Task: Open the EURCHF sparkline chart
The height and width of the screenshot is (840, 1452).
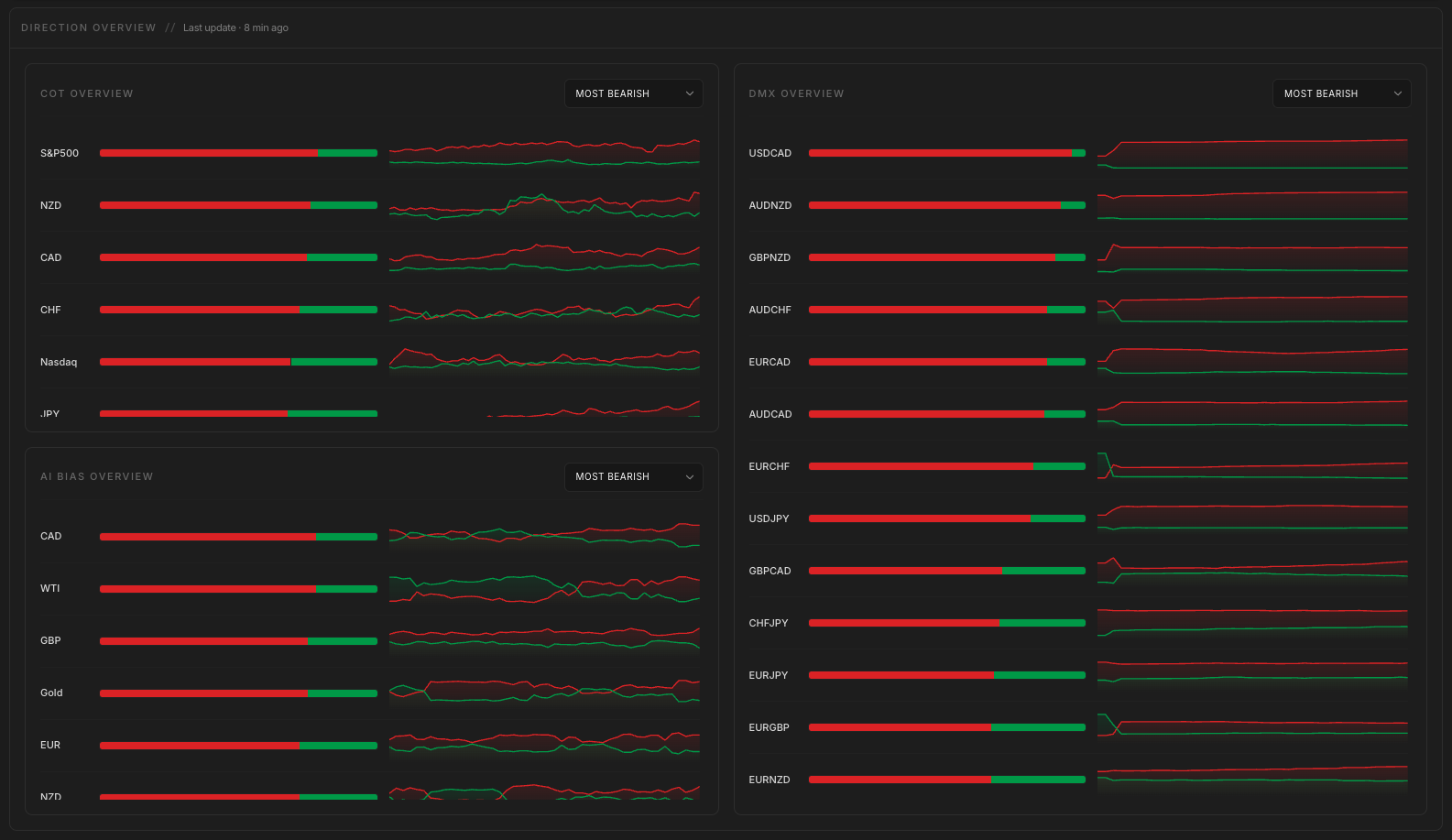Action: pyautogui.click(x=1252, y=466)
